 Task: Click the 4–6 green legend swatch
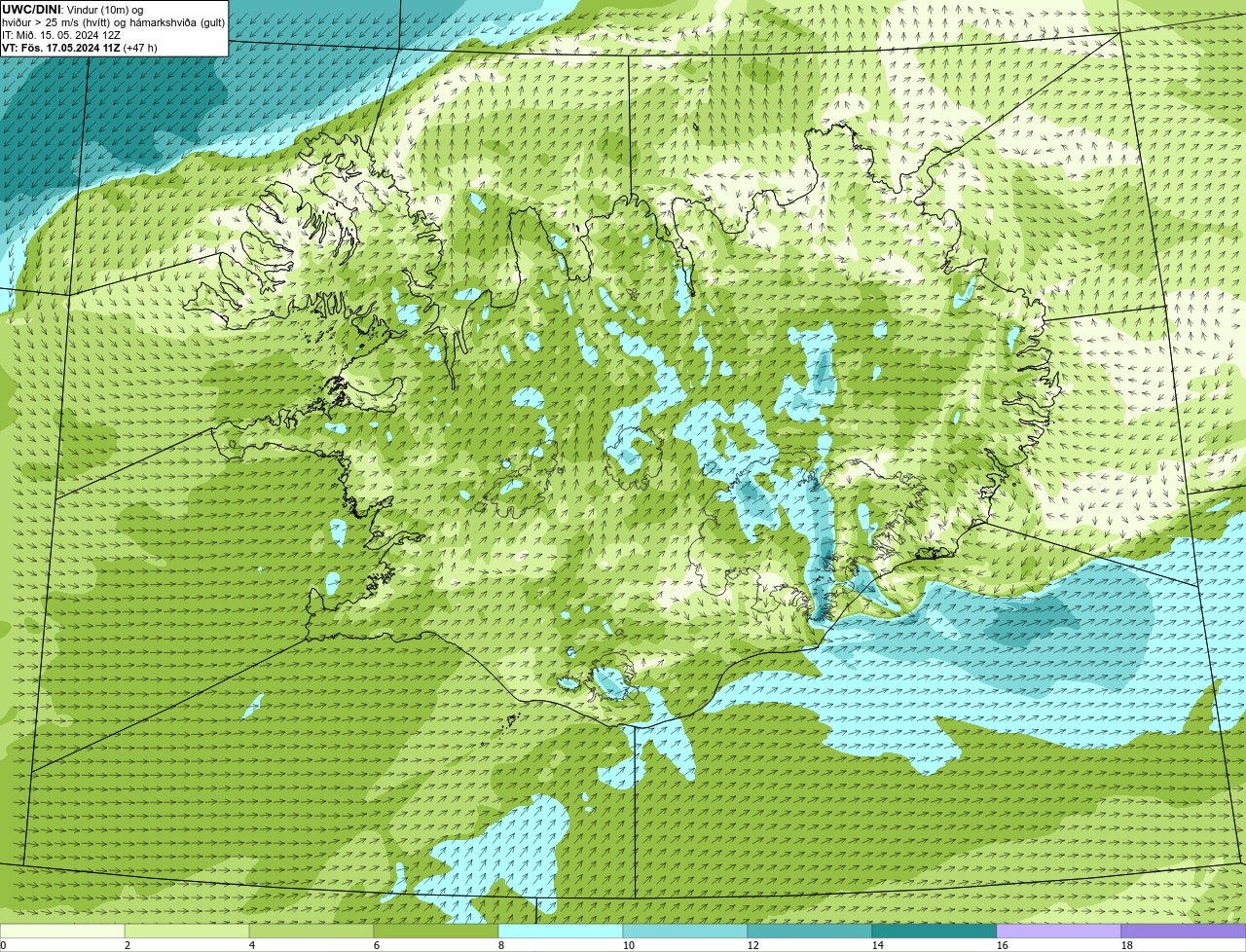point(311,931)
